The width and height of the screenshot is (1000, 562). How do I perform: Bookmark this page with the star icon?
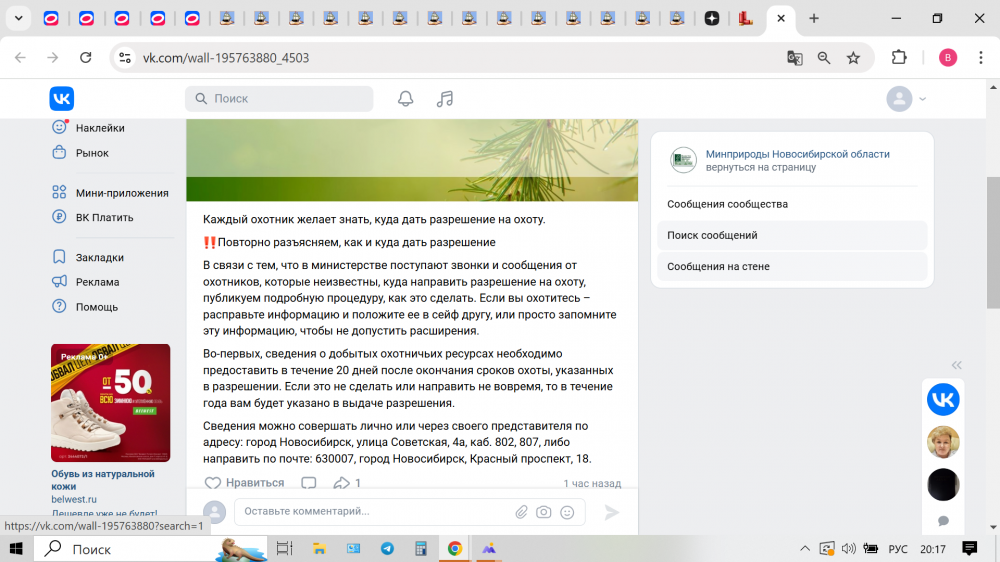[x=853, y=58]
